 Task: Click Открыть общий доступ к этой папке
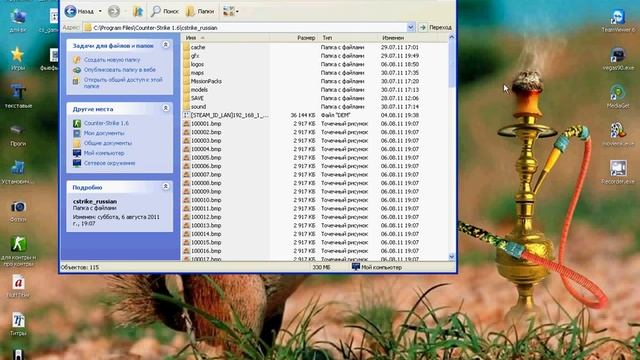(123, 83)
